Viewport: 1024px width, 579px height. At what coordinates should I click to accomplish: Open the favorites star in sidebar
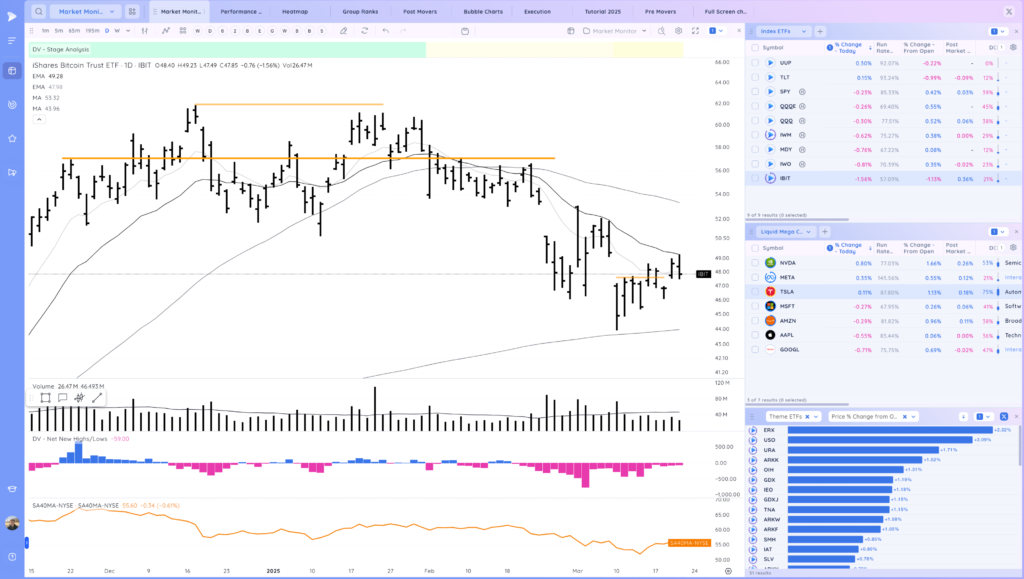point(12,138)
